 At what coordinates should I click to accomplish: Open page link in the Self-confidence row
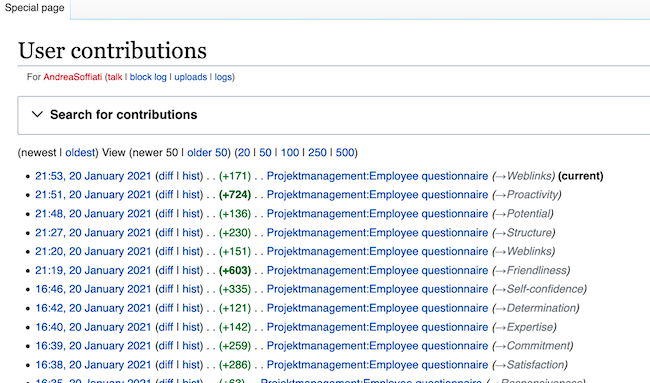pyautogui.click(x=377, y=289)
